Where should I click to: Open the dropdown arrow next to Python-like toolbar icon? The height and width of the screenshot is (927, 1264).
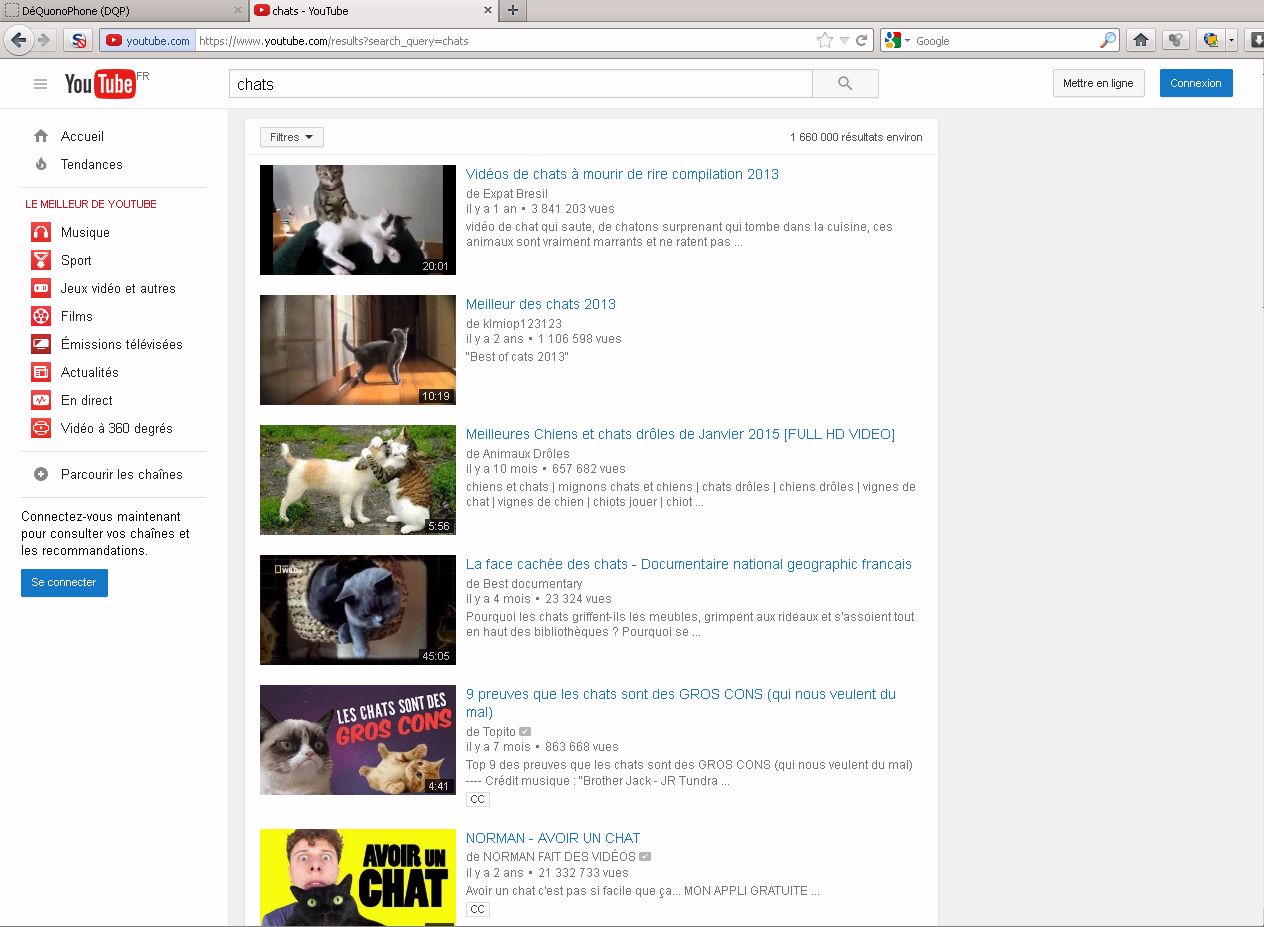coord(1232,41)
